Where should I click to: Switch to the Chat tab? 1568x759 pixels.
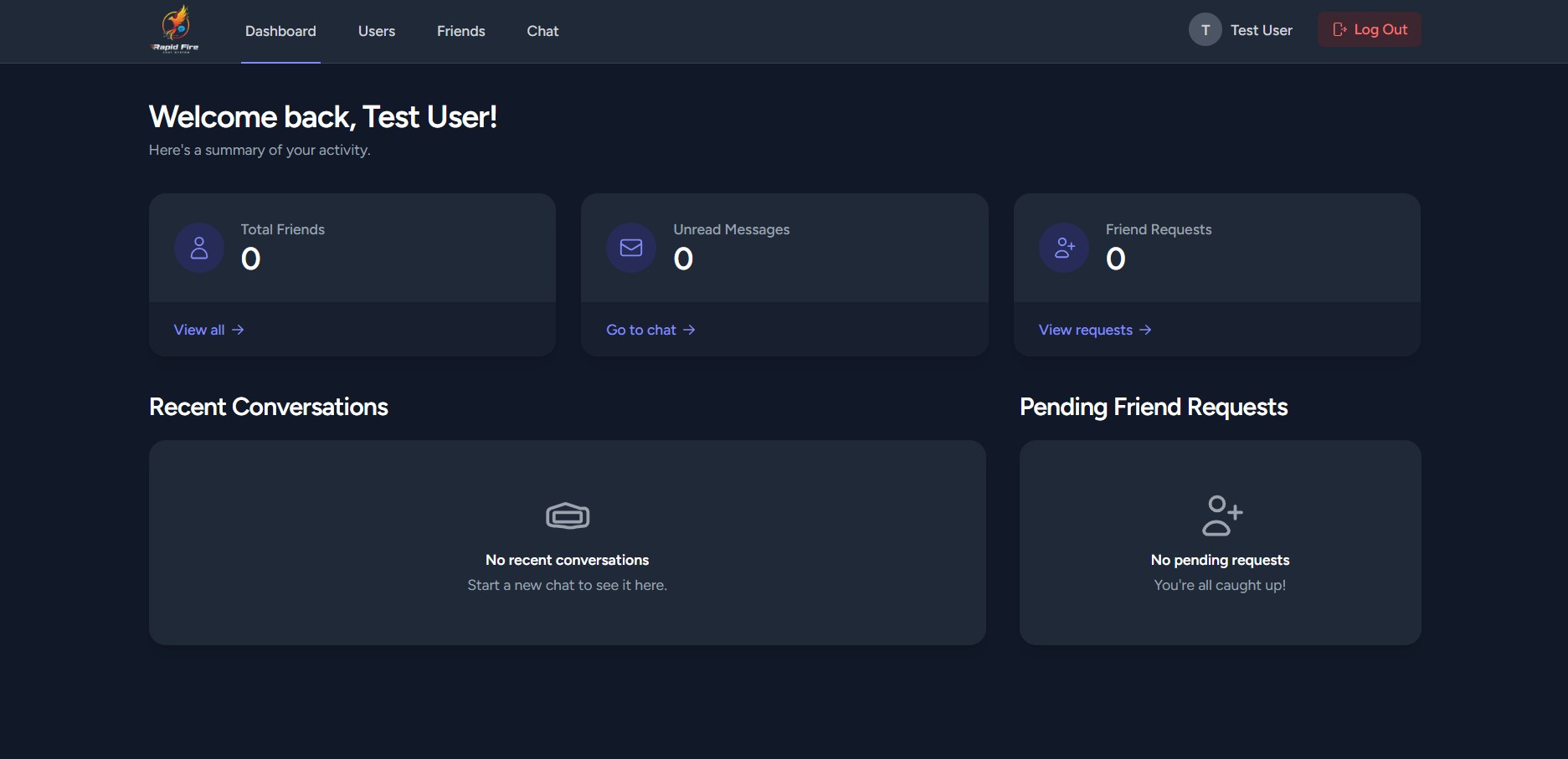[x=542, y=31]
